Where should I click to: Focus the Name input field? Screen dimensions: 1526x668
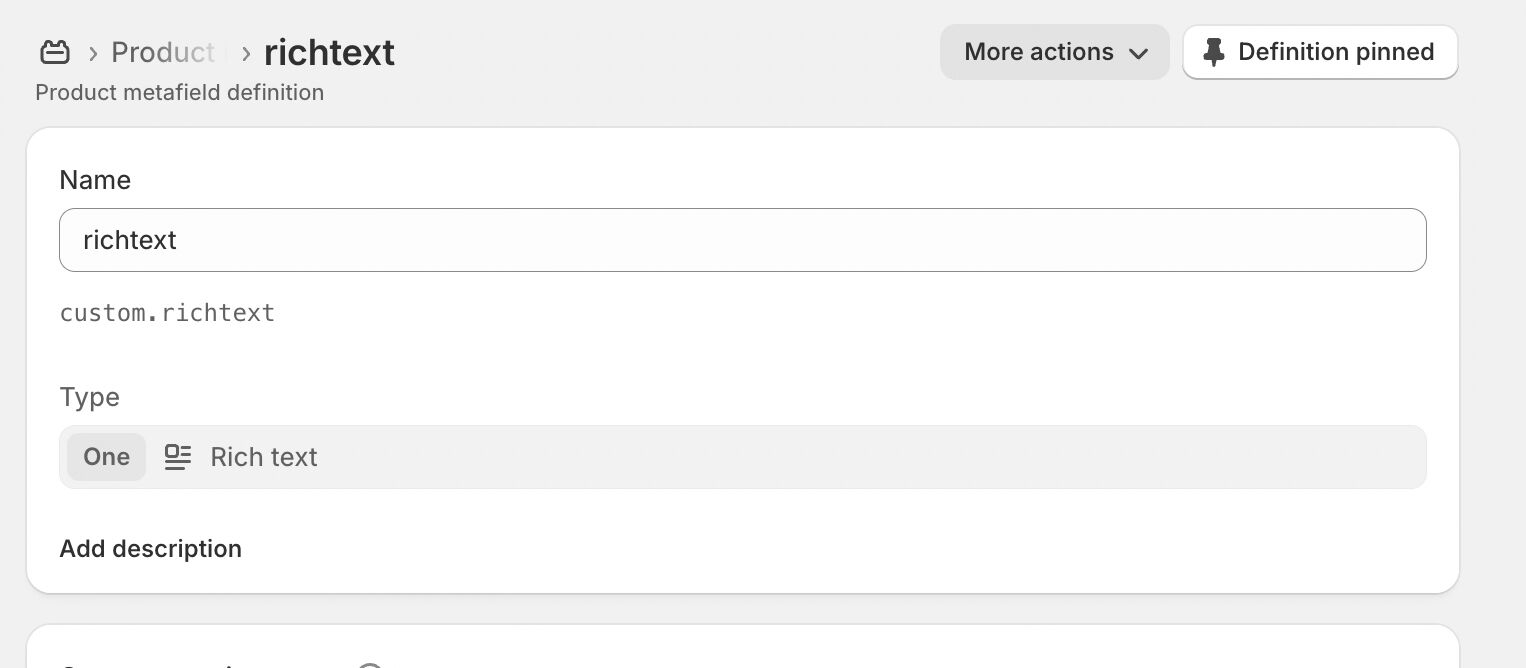tap(742, 240)
